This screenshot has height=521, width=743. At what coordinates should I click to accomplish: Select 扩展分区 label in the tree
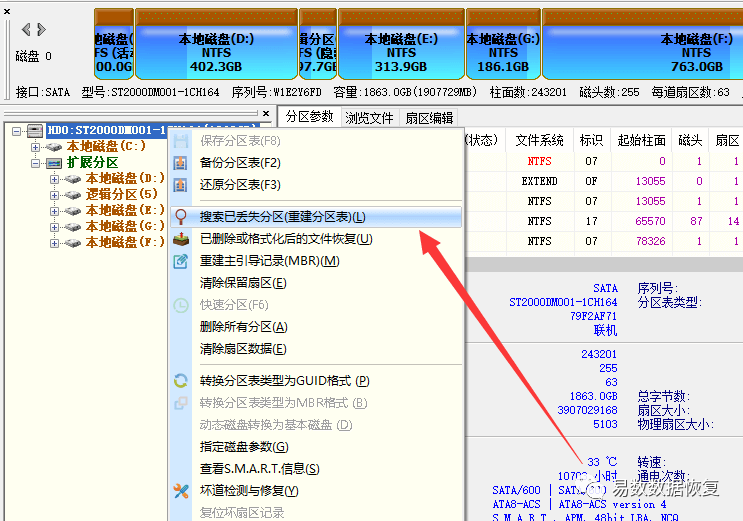coord(92,163)
